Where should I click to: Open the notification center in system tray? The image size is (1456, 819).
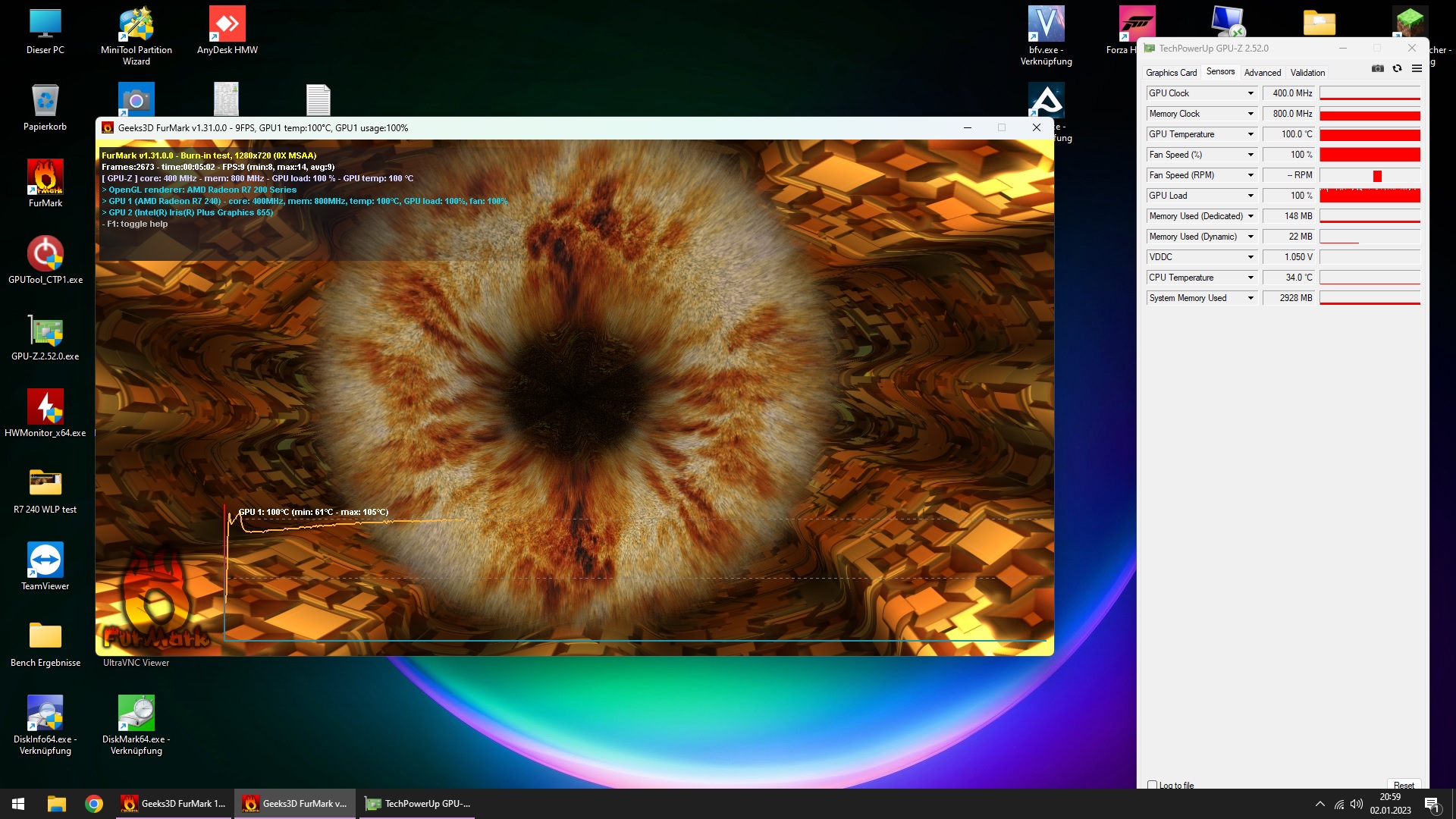click(1432, 805)
